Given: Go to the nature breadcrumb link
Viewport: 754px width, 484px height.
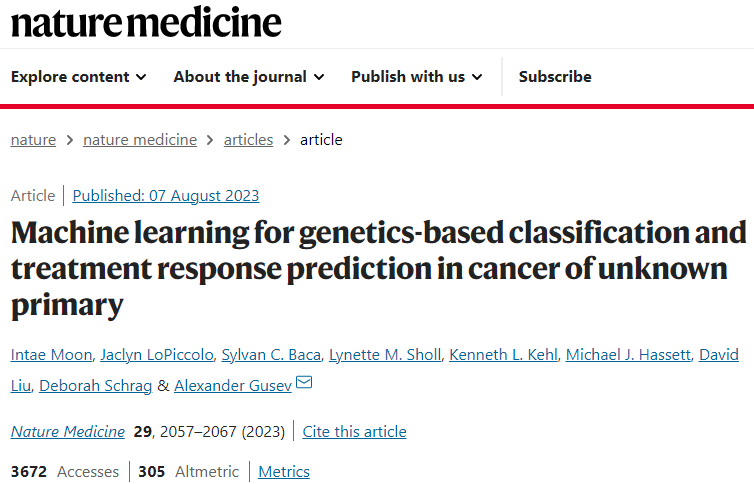Looking at the screenshot, I should click(33, 140).
